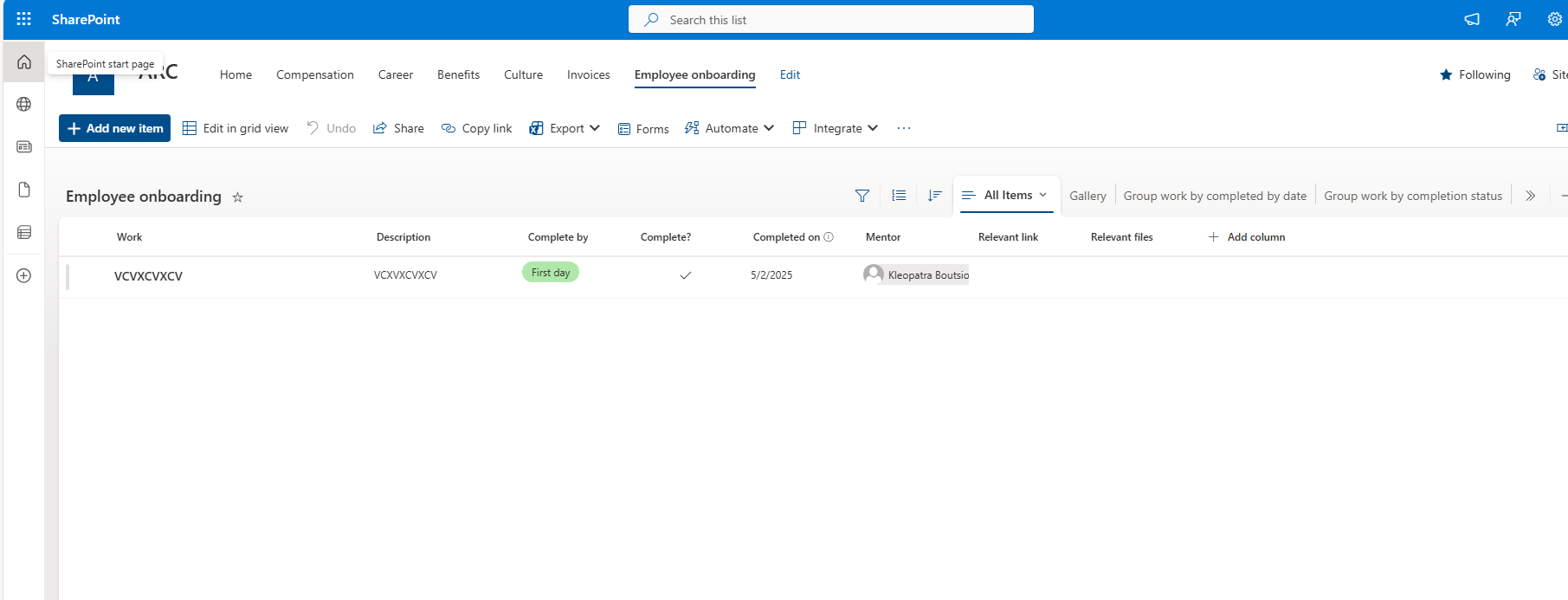The image size is (1568, 600).
Task: Toggle the Complete? checkmark for VCVXCVXCV
Action: point(685,275)
